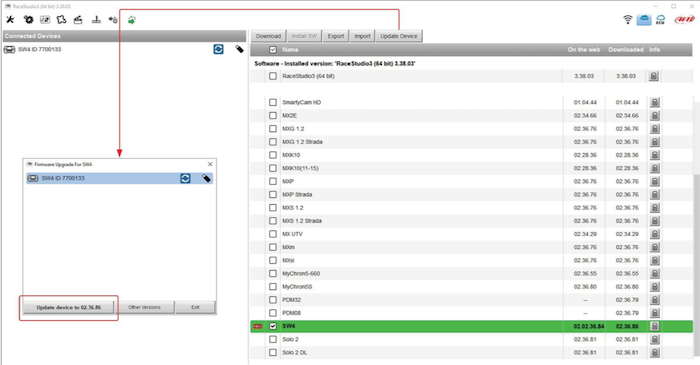Click the highlighted blue cloud icon
This screenshot has width=700, height=365.
pyautogui.click(x=644, y=19)
